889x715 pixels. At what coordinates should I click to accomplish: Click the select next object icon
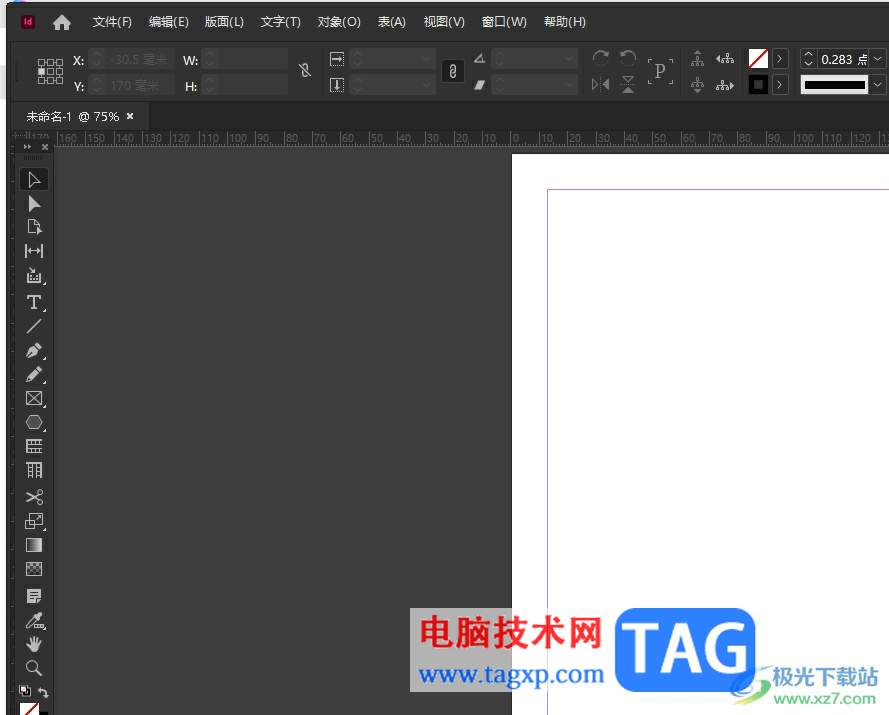tap(725, 85)
